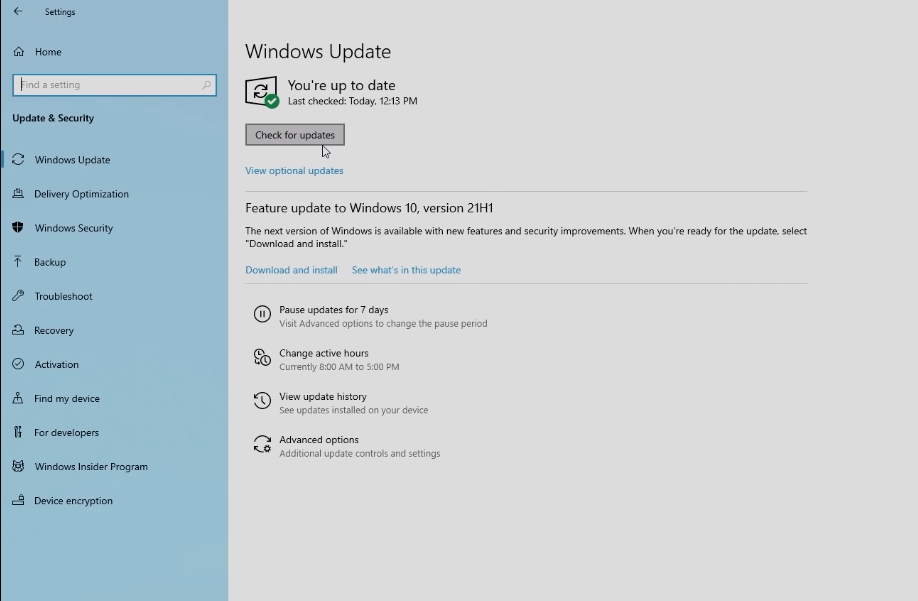
Task: Click the clock icon for active hours
Action: coord(262,358)
